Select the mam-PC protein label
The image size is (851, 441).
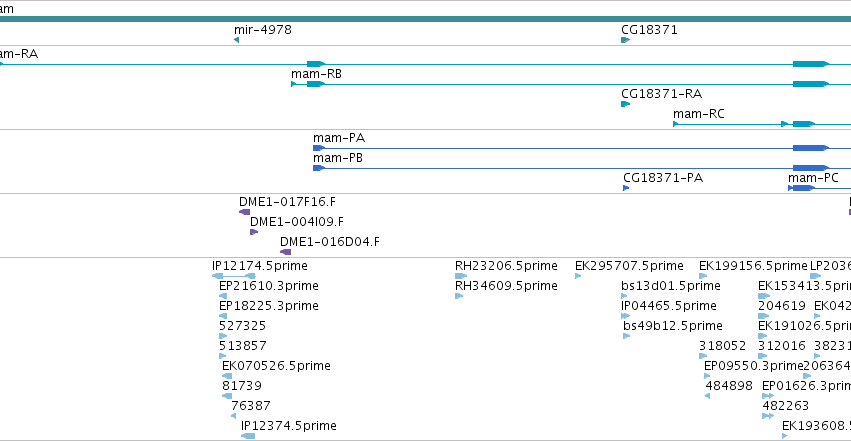[813, 178]
